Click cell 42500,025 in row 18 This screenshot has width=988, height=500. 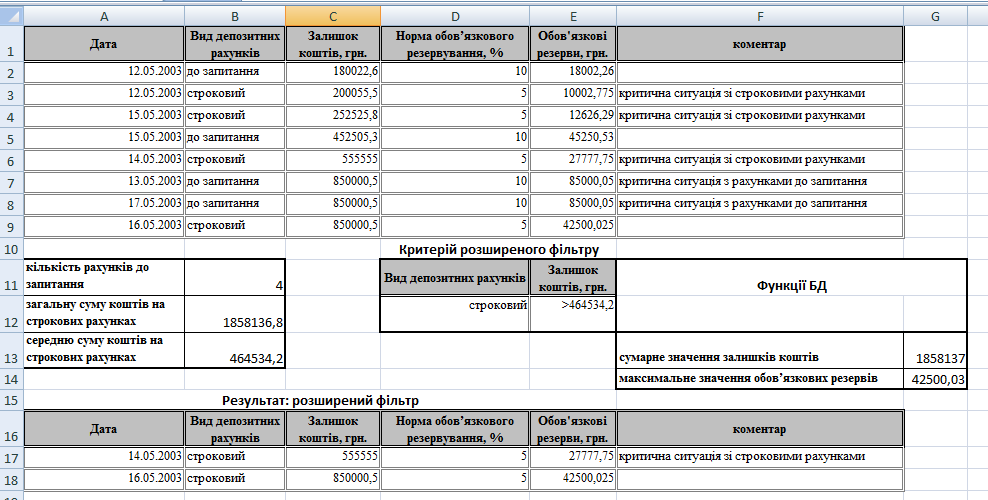click(x=573, y=479)
